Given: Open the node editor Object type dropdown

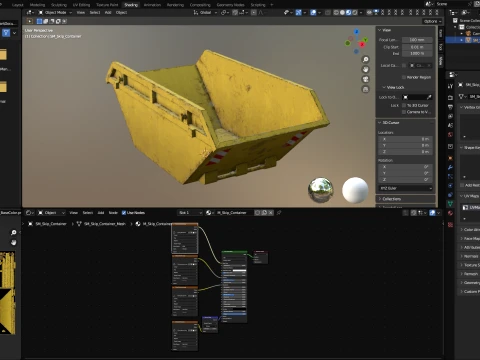Looking at the screenshot, I should [51, 213].
